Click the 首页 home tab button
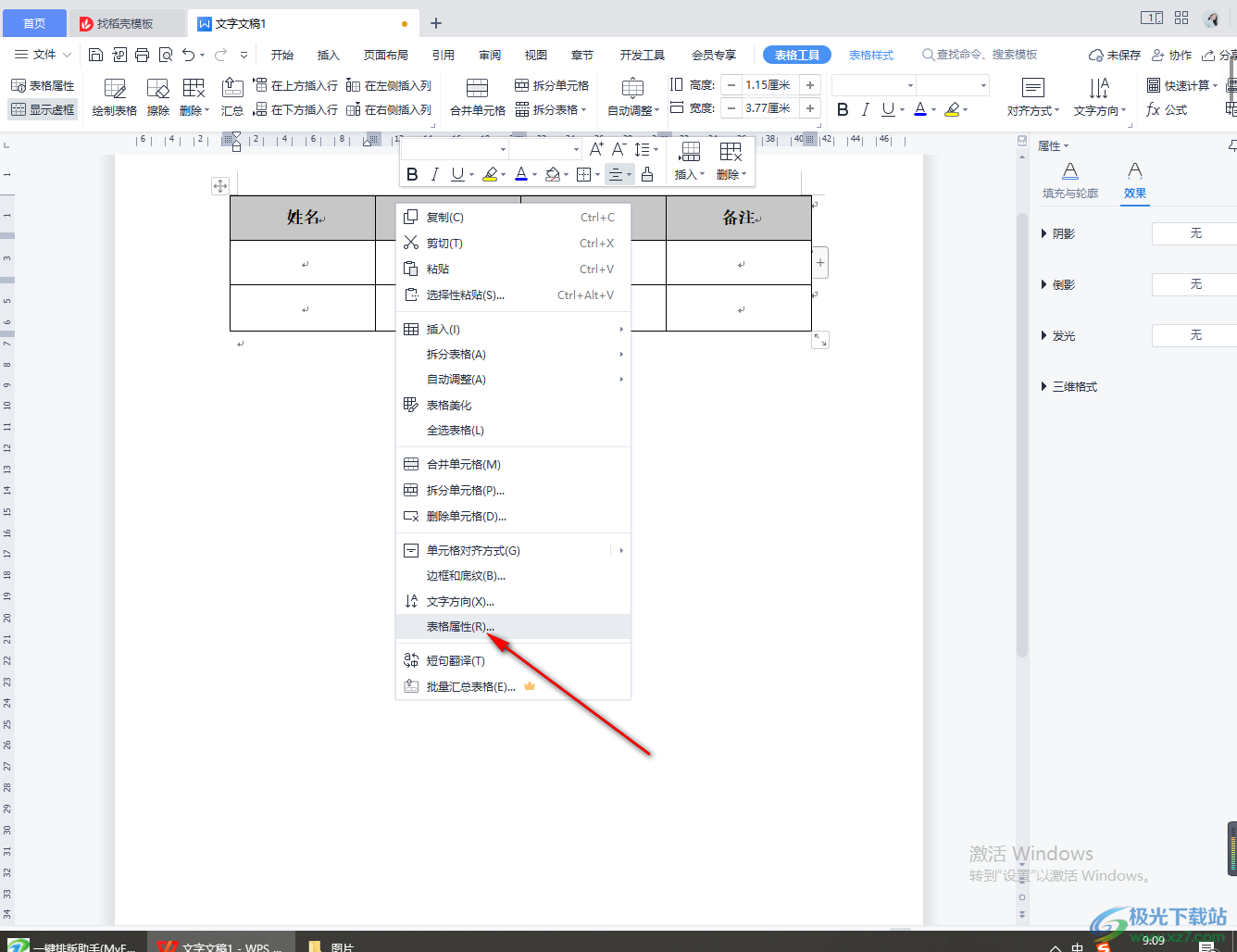This screenshot has width=1237, height=952. [x=34, y=23]
